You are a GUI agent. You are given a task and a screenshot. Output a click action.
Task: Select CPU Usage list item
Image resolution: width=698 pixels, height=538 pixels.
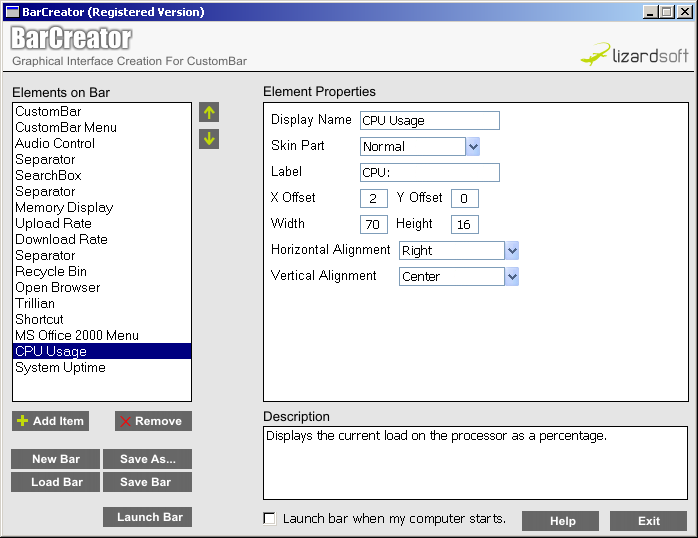(x=102, y=351)
